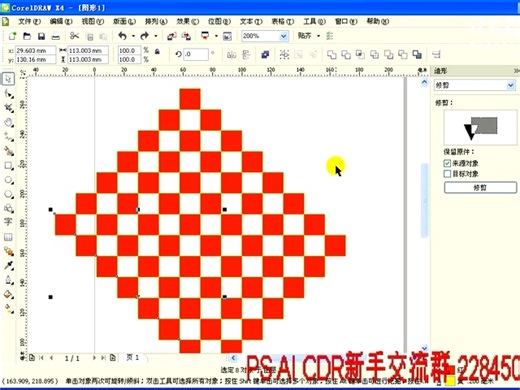Select the Rectangle tool

[8, 165]
